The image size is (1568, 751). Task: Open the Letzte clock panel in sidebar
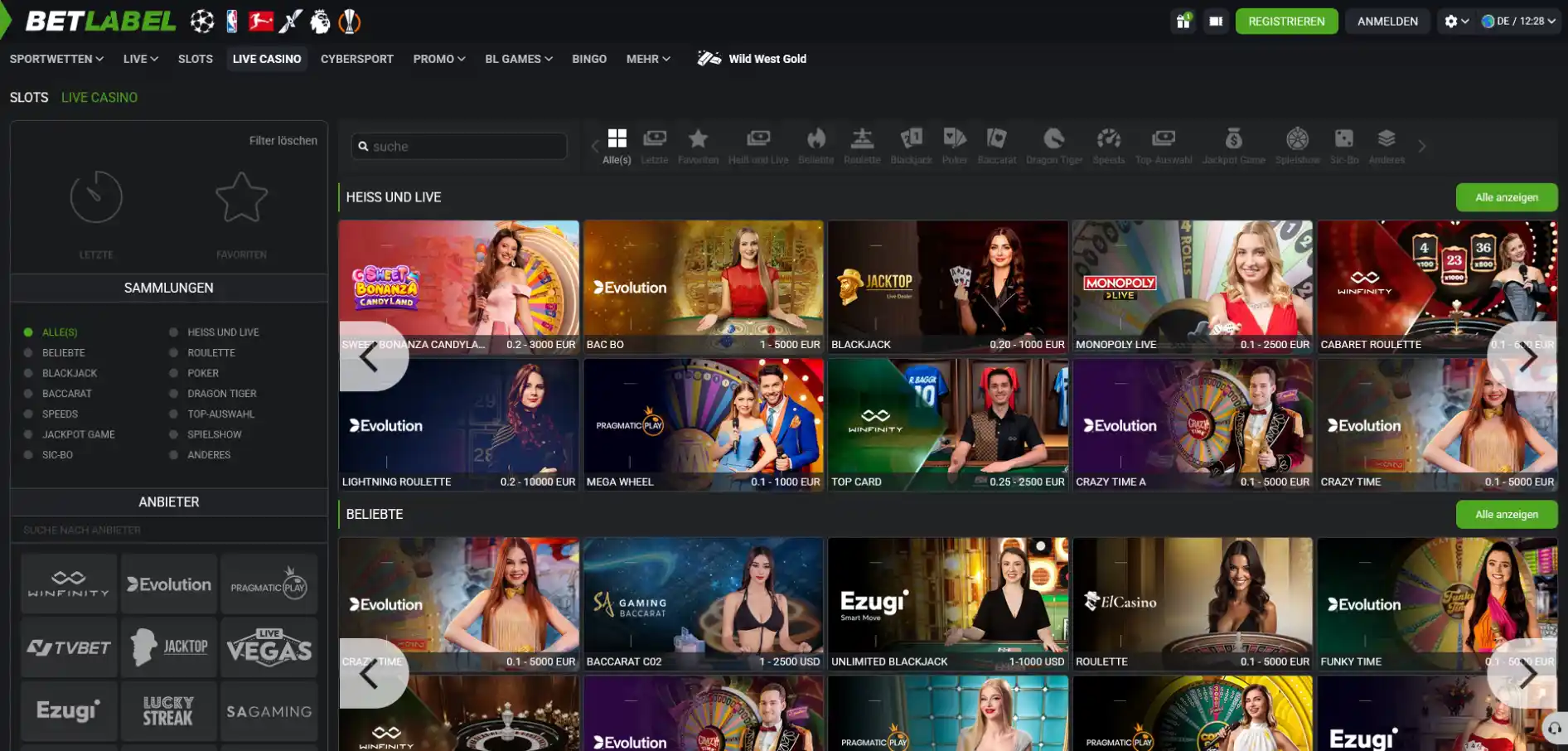(96, 214)
